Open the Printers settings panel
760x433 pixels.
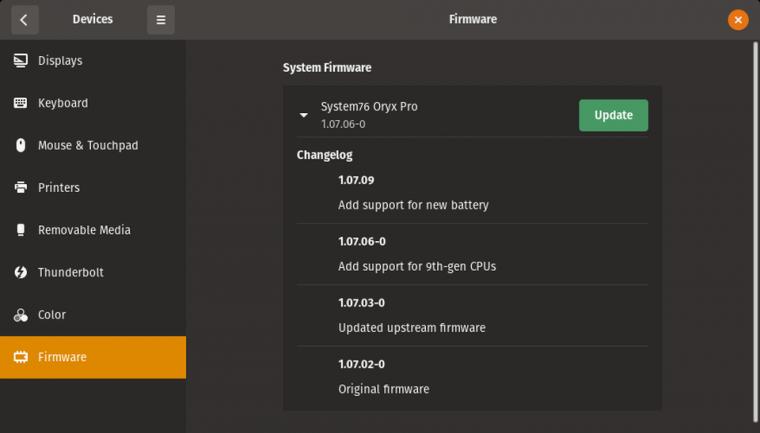[93, 187]
